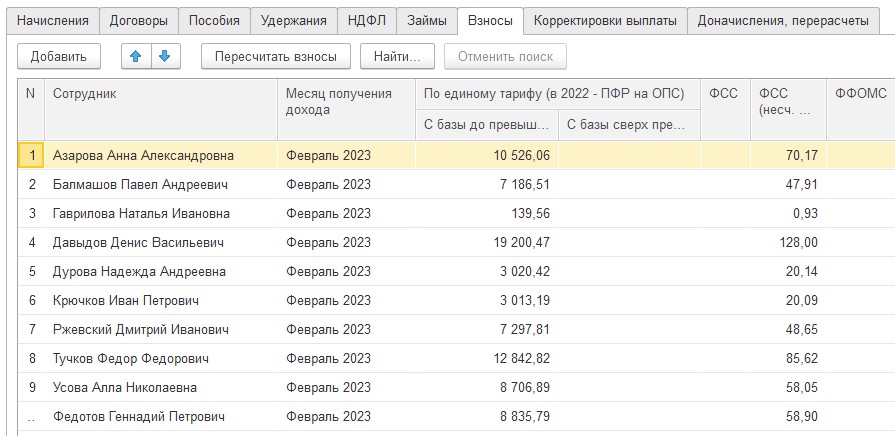895x436 pixels.
Task: Open the Пособия tab
Action: 214,20
